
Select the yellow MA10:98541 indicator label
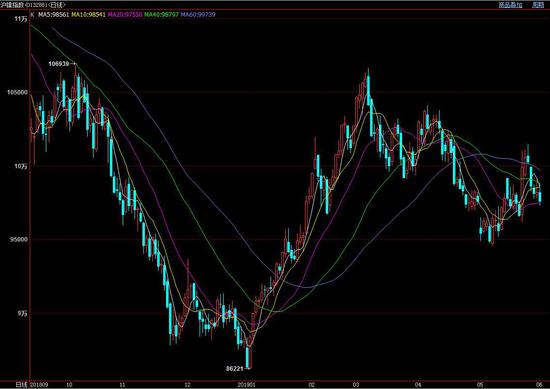click(x=88, y=15)
